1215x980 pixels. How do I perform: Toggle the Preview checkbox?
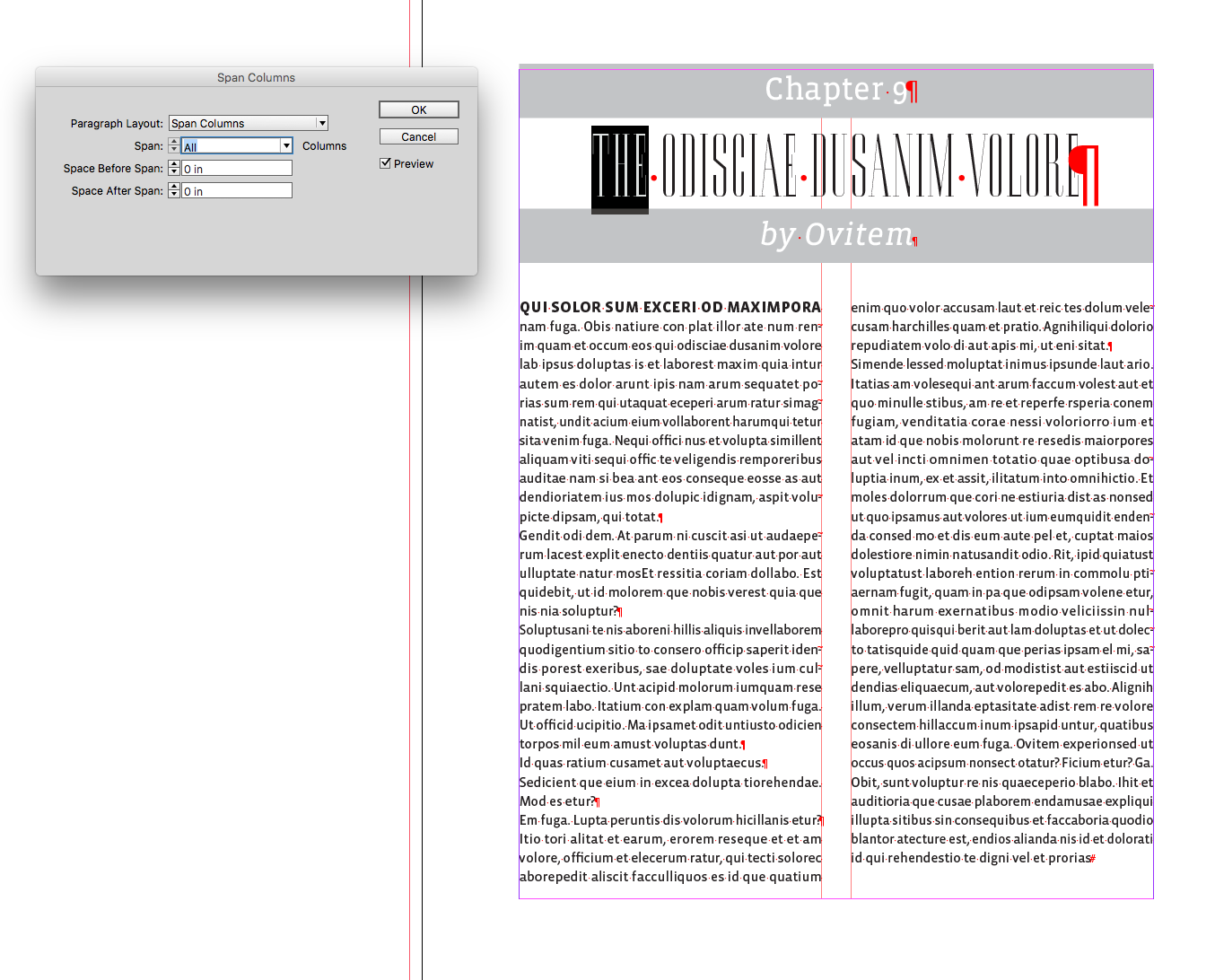(x=385, y=163)
